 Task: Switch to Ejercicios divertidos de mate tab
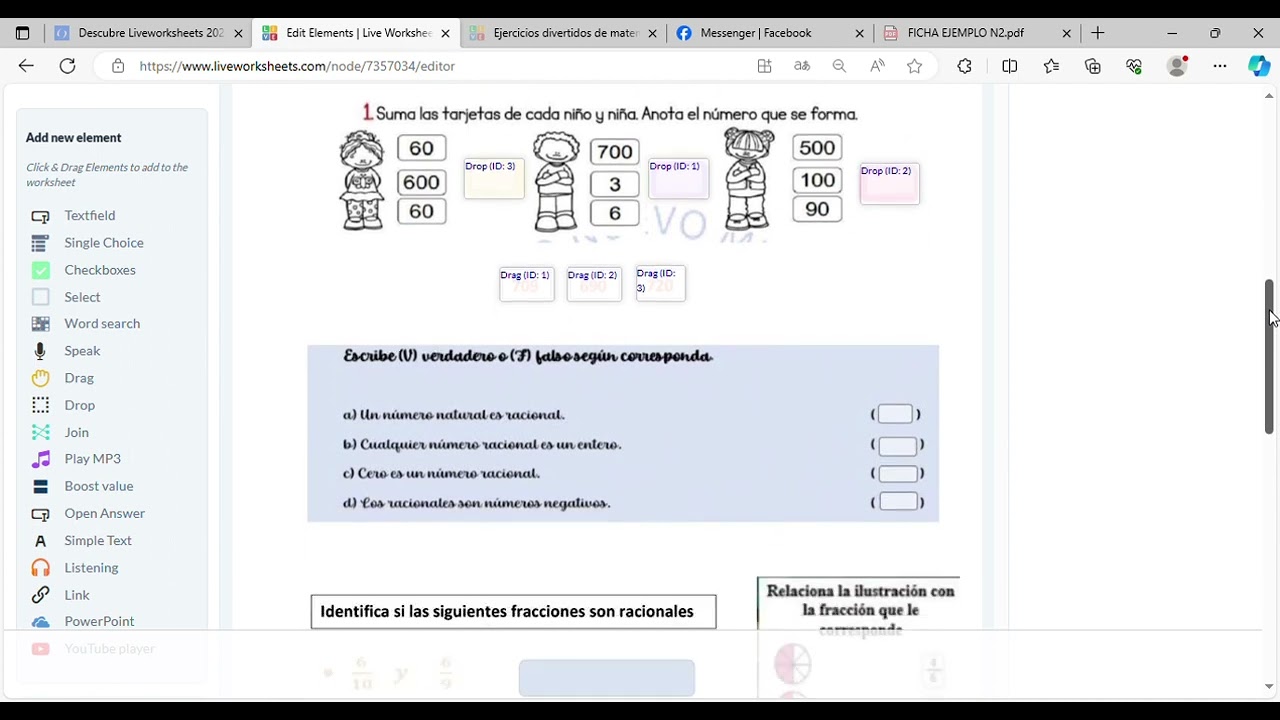tap(564, 33)
